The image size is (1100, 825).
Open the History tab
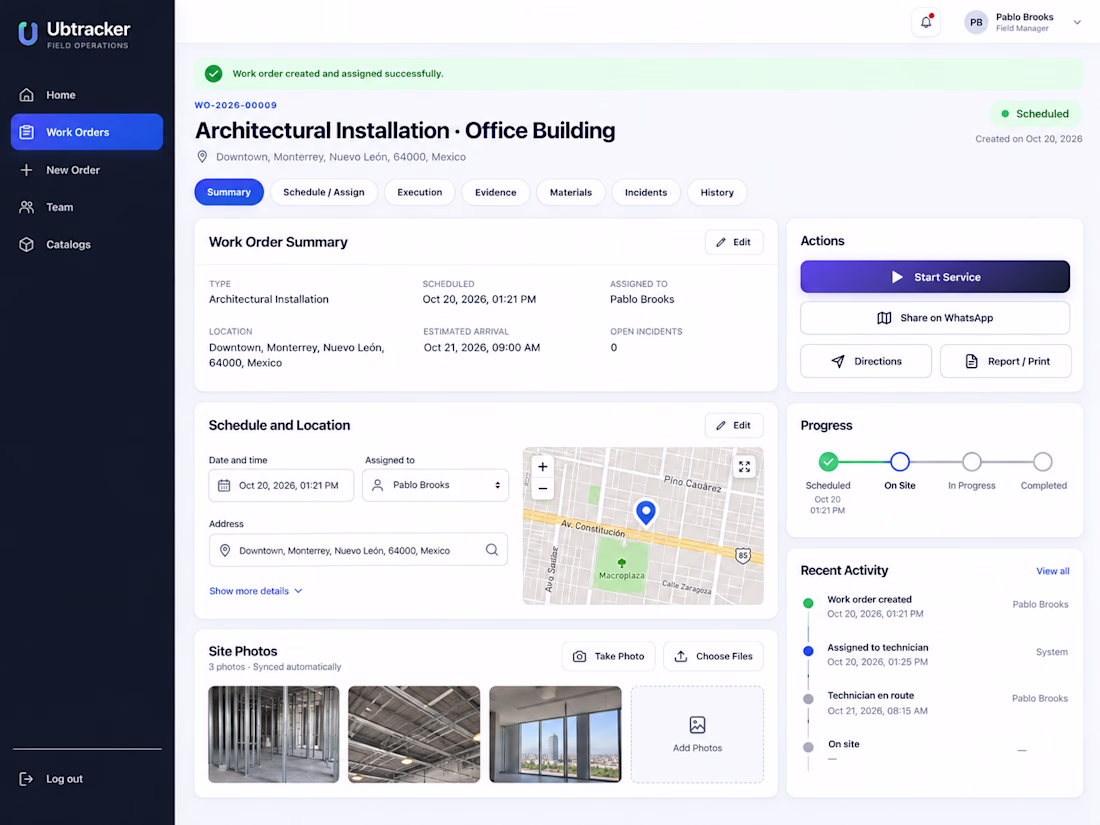tap(717, 192)
